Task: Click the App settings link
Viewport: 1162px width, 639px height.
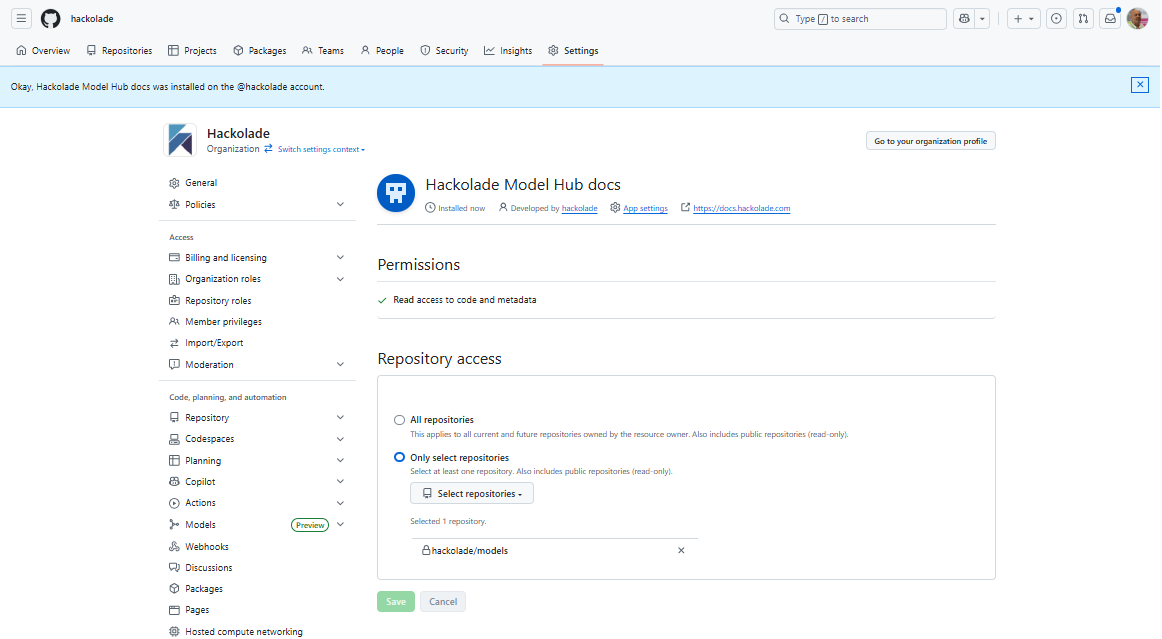Action: pos(645,208)
